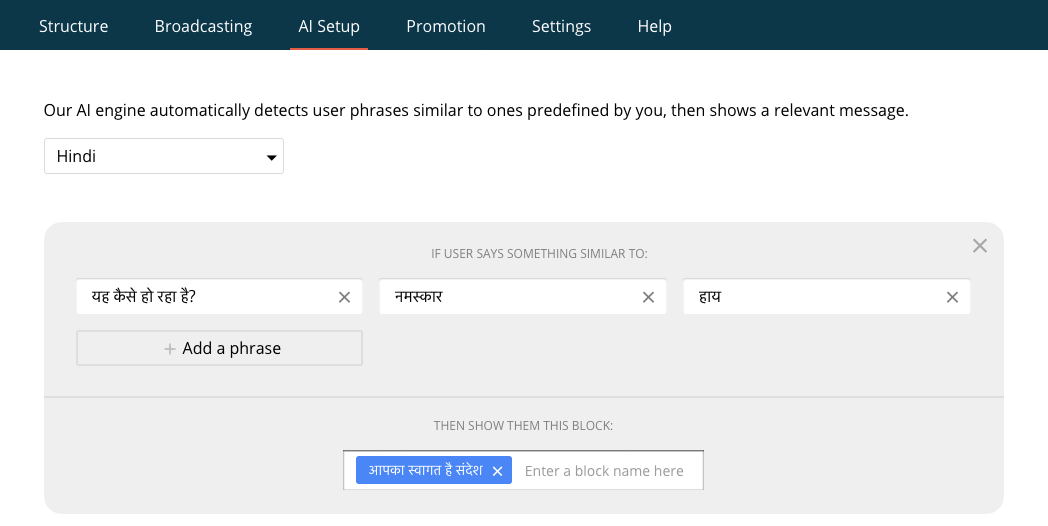Image resolution: width=1048 pixels, height=526 pixels.
Task: Select the "आपका स्वागत है संदेश" block tag
Action: pos(424,470)
